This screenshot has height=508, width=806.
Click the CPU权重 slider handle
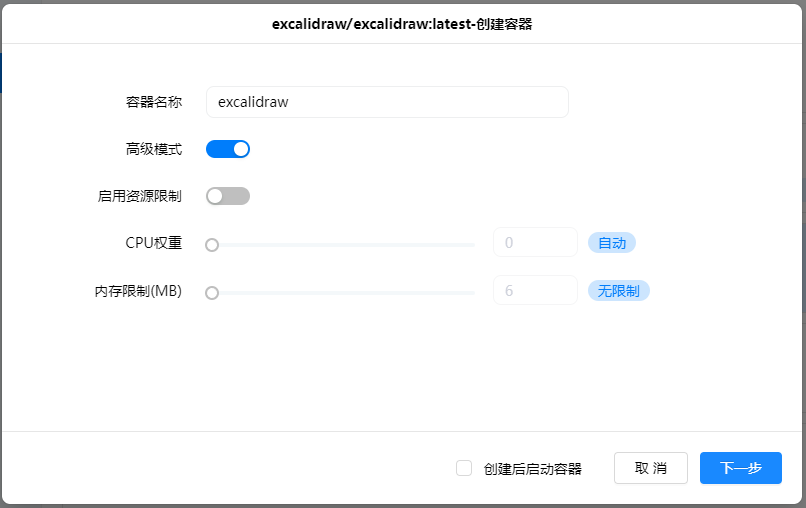coord(212,244)
